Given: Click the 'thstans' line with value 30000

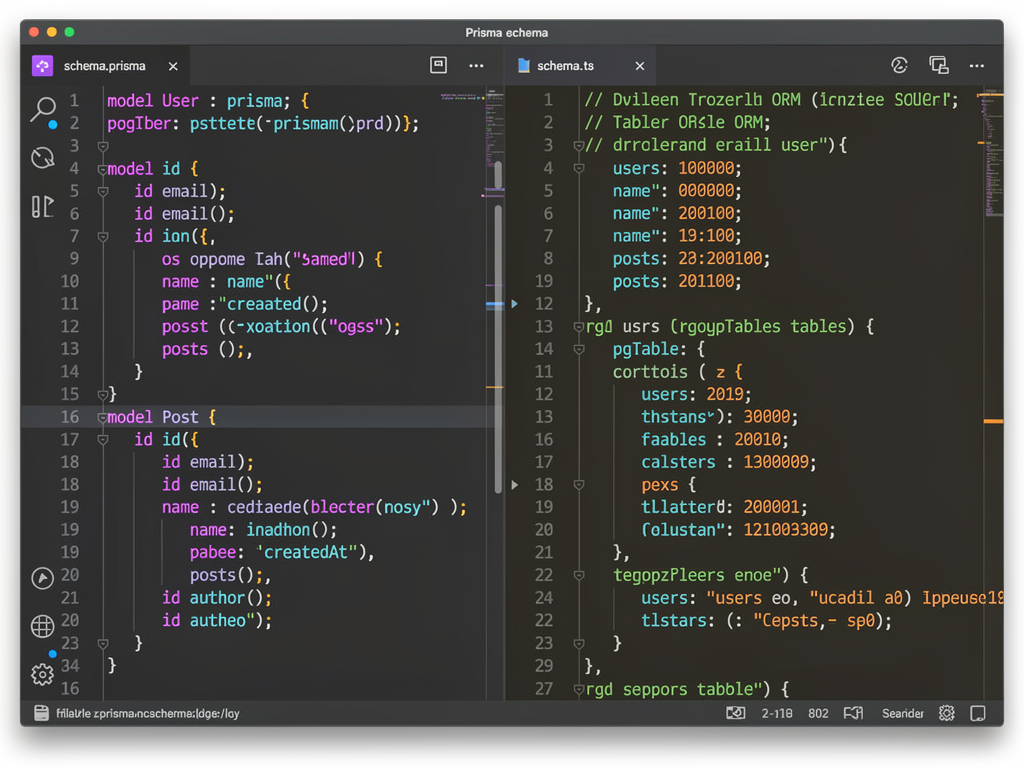Looking at the screenshot, I should pyautogui.click(x=719, y=417).
